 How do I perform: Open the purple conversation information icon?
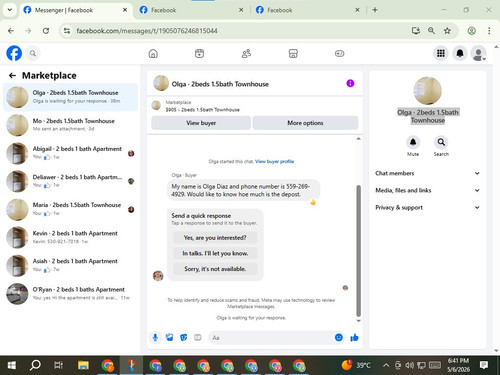(x=350, y=83)
